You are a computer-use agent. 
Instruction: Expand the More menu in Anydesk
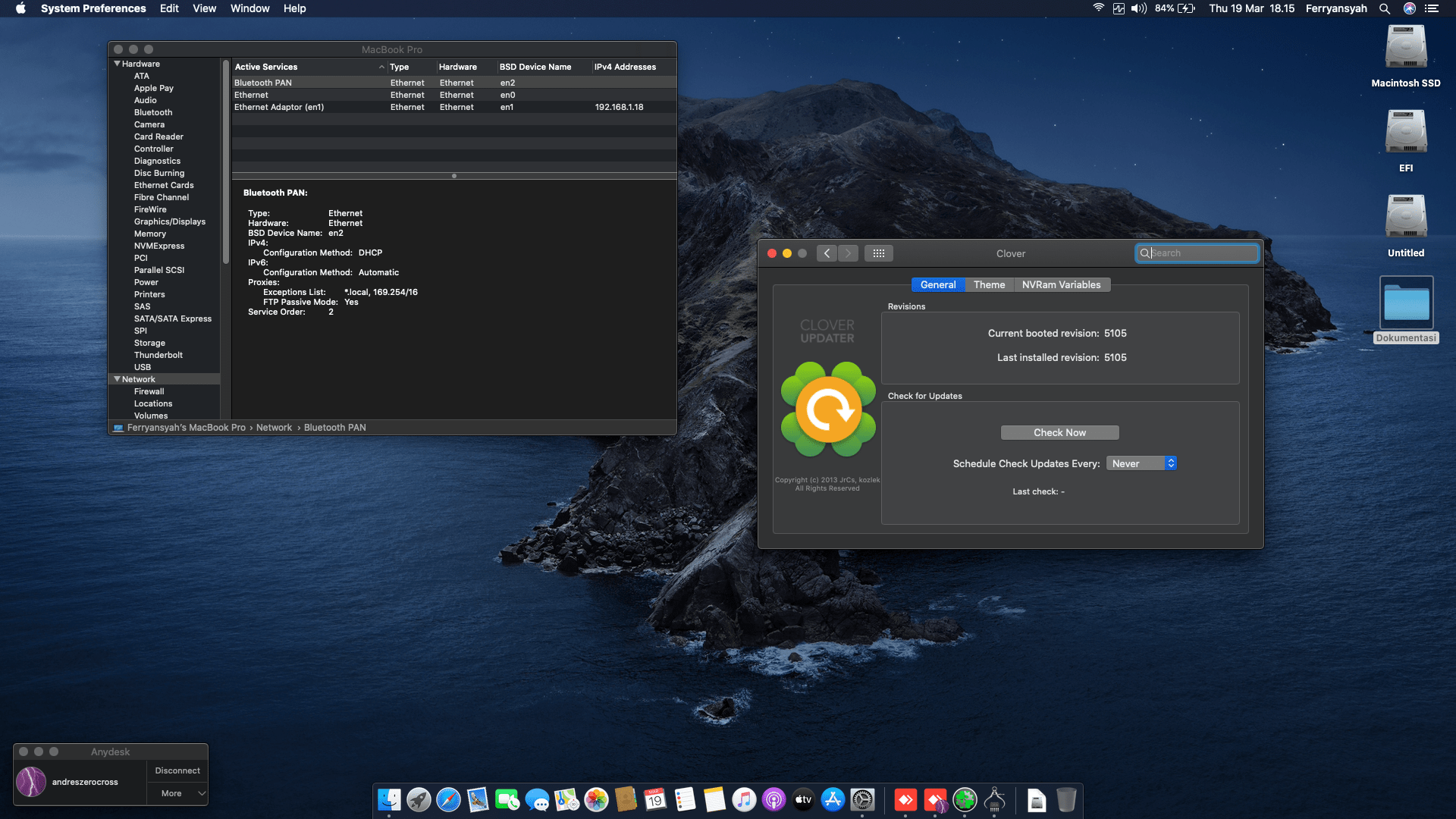pos(177,793)
